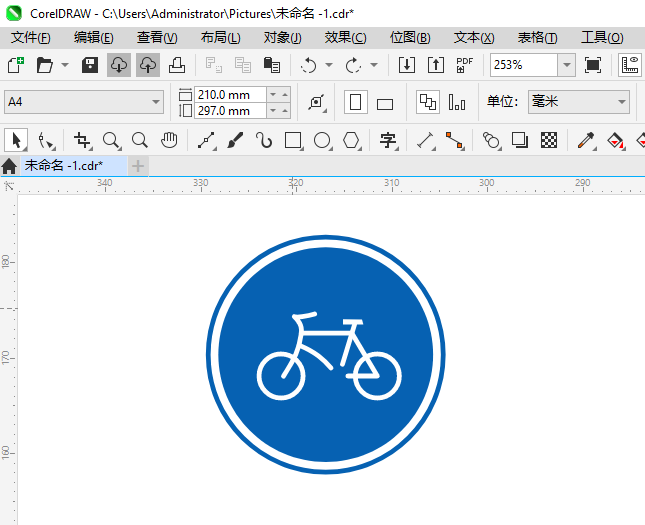The image size is (645, 525).
Task: Toggle full-screen preview
Action: [593, 65]
